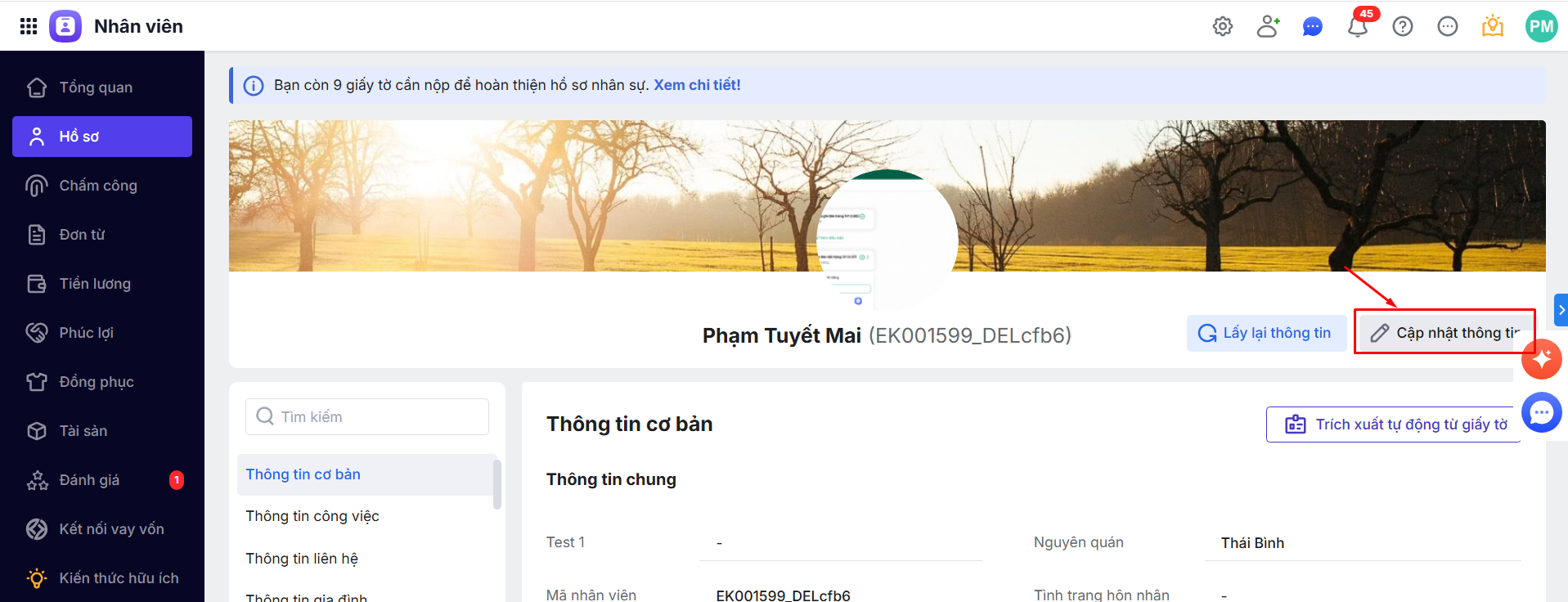Open the app launcher grid icon

tap(29, 26)
